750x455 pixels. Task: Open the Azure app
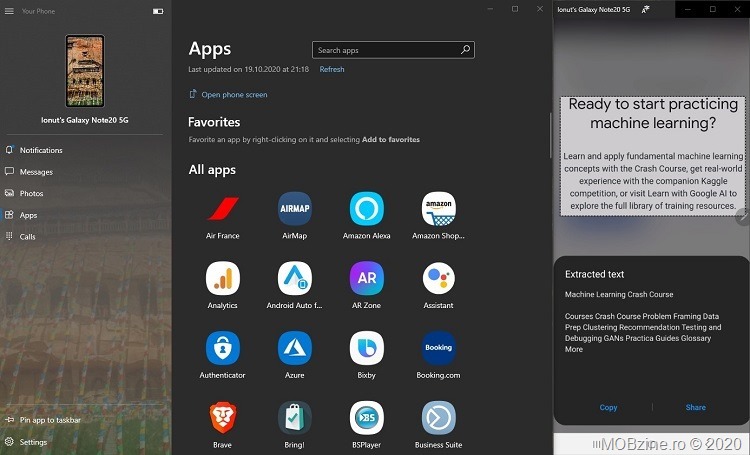294,348
